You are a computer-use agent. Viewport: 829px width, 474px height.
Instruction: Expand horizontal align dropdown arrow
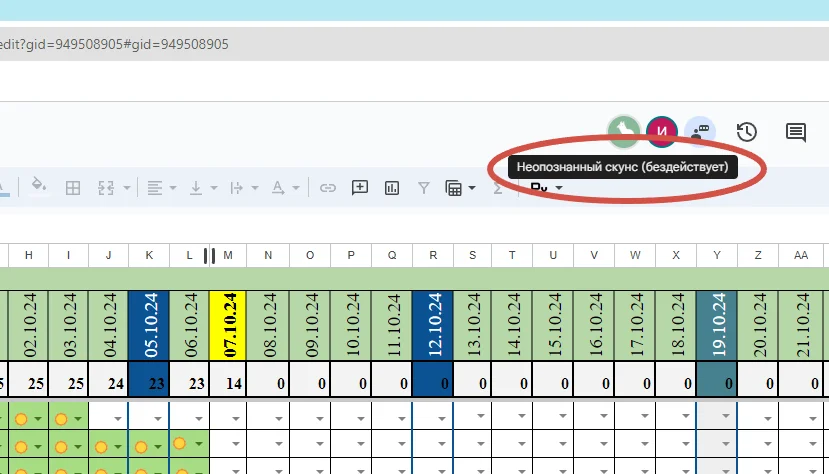pyautogui.click(x=172, y=188)
